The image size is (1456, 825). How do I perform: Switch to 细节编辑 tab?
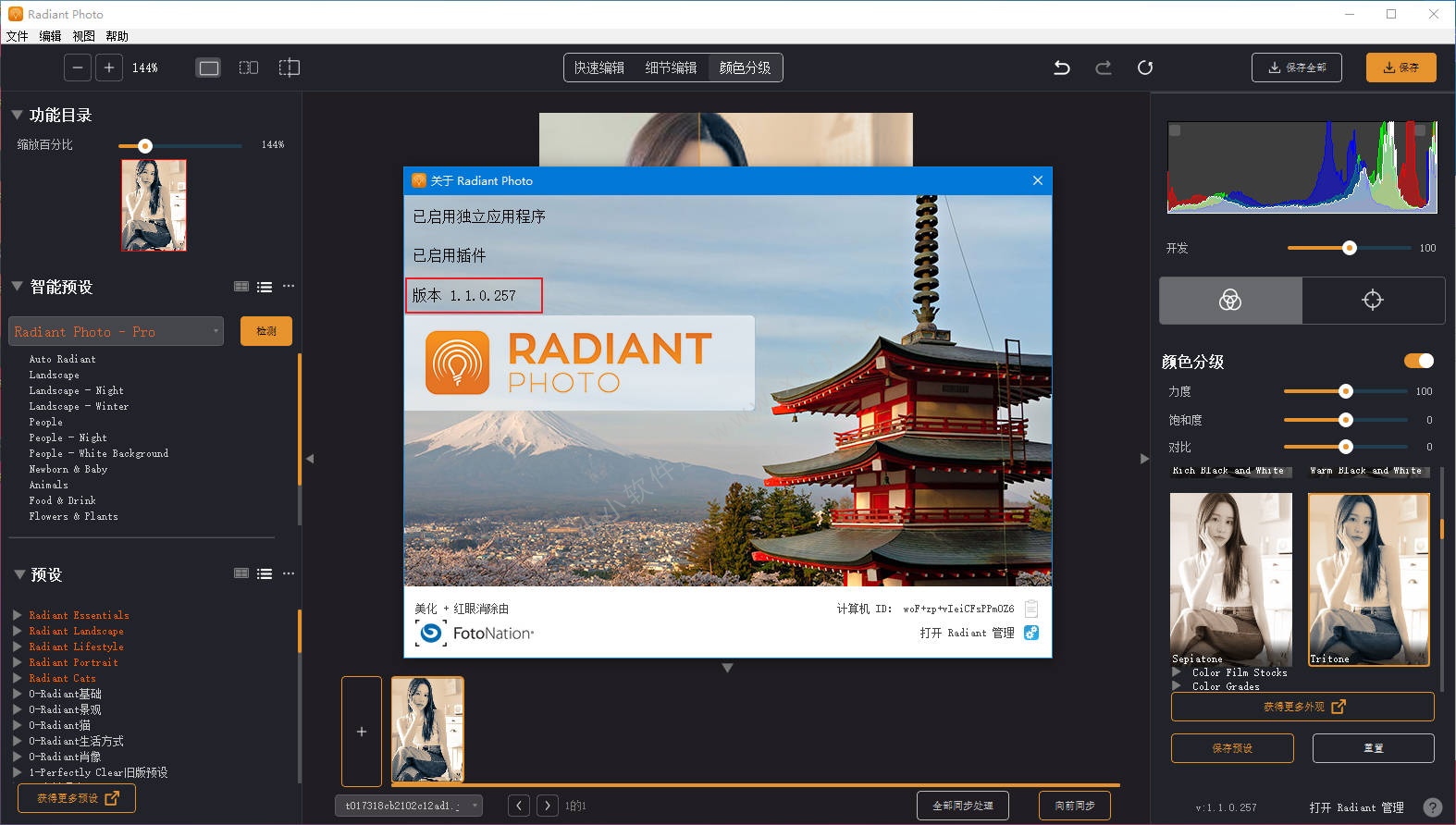(671, 68)
